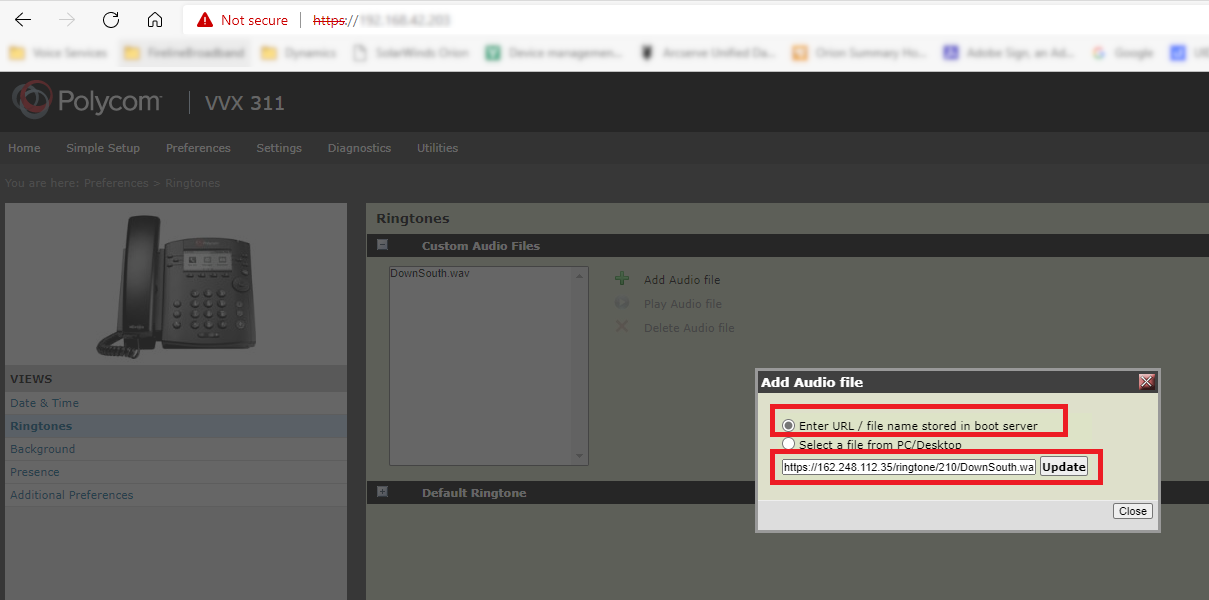Image resolution: width=1209 pixels, height=600 pixels.
Task: Go back with the browser back arrow
Action: tap(22, 20)
